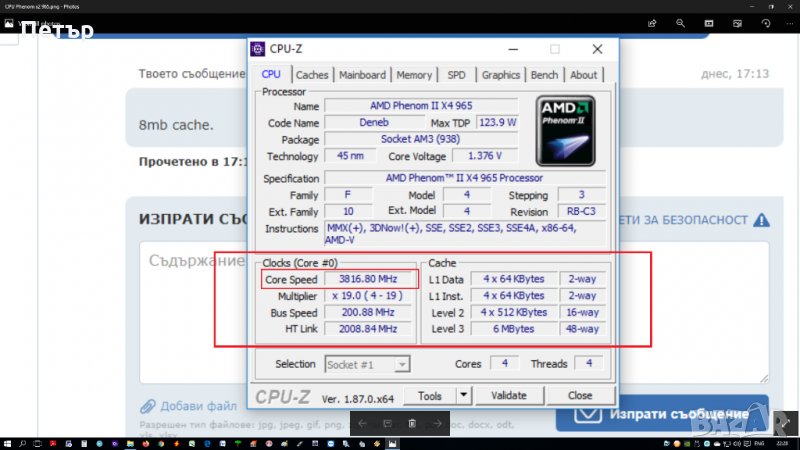800x450 pixels.
Task: Open the Tools dropdown arrow in CPU-Z
Action: click(461, 396)
